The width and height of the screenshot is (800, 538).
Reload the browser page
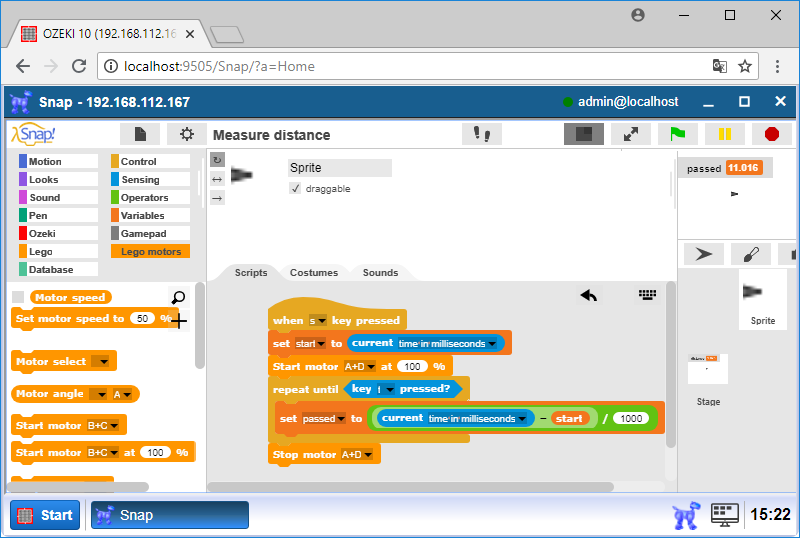click(x=79, y=66)
